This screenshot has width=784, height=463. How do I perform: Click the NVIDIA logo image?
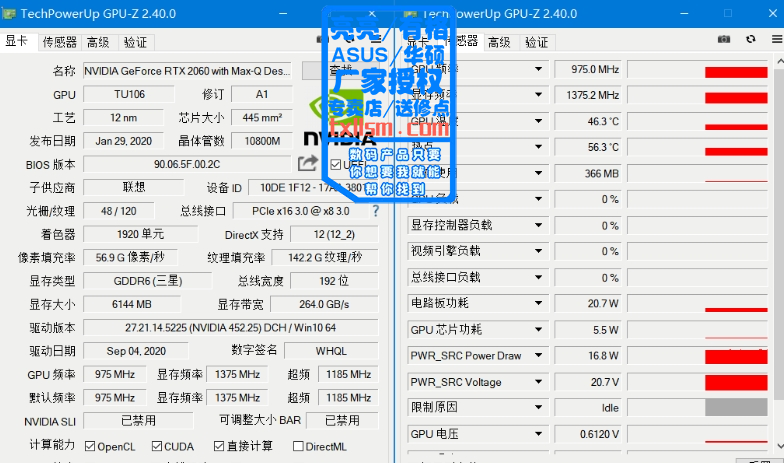[340, 120]
